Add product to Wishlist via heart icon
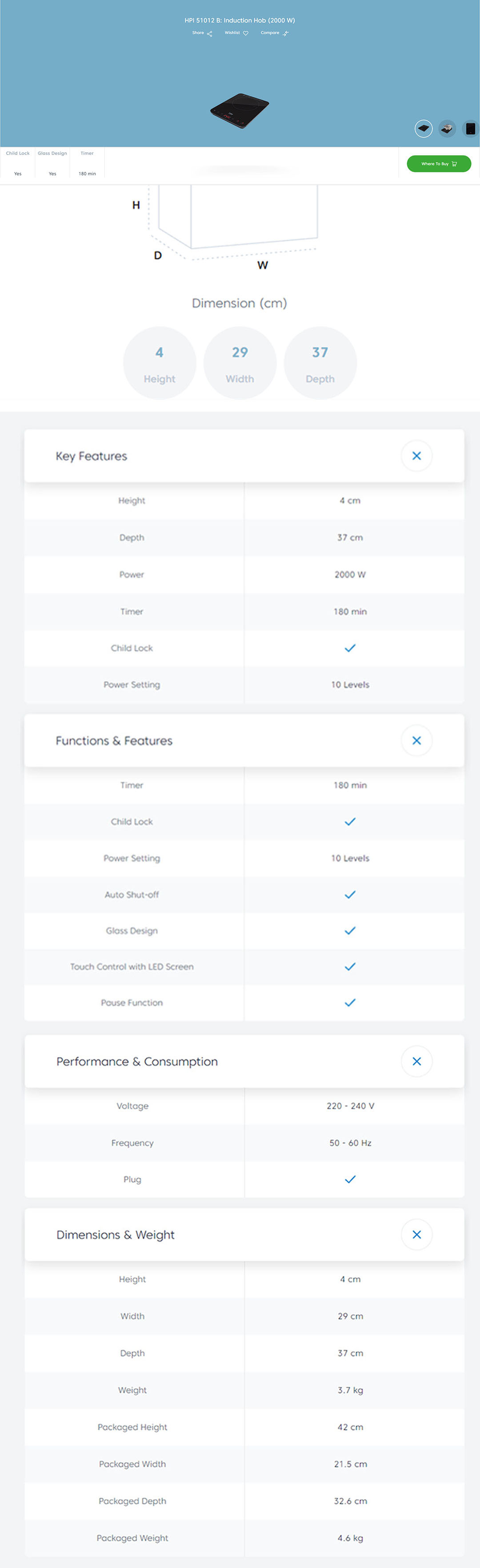 (245, 33)
